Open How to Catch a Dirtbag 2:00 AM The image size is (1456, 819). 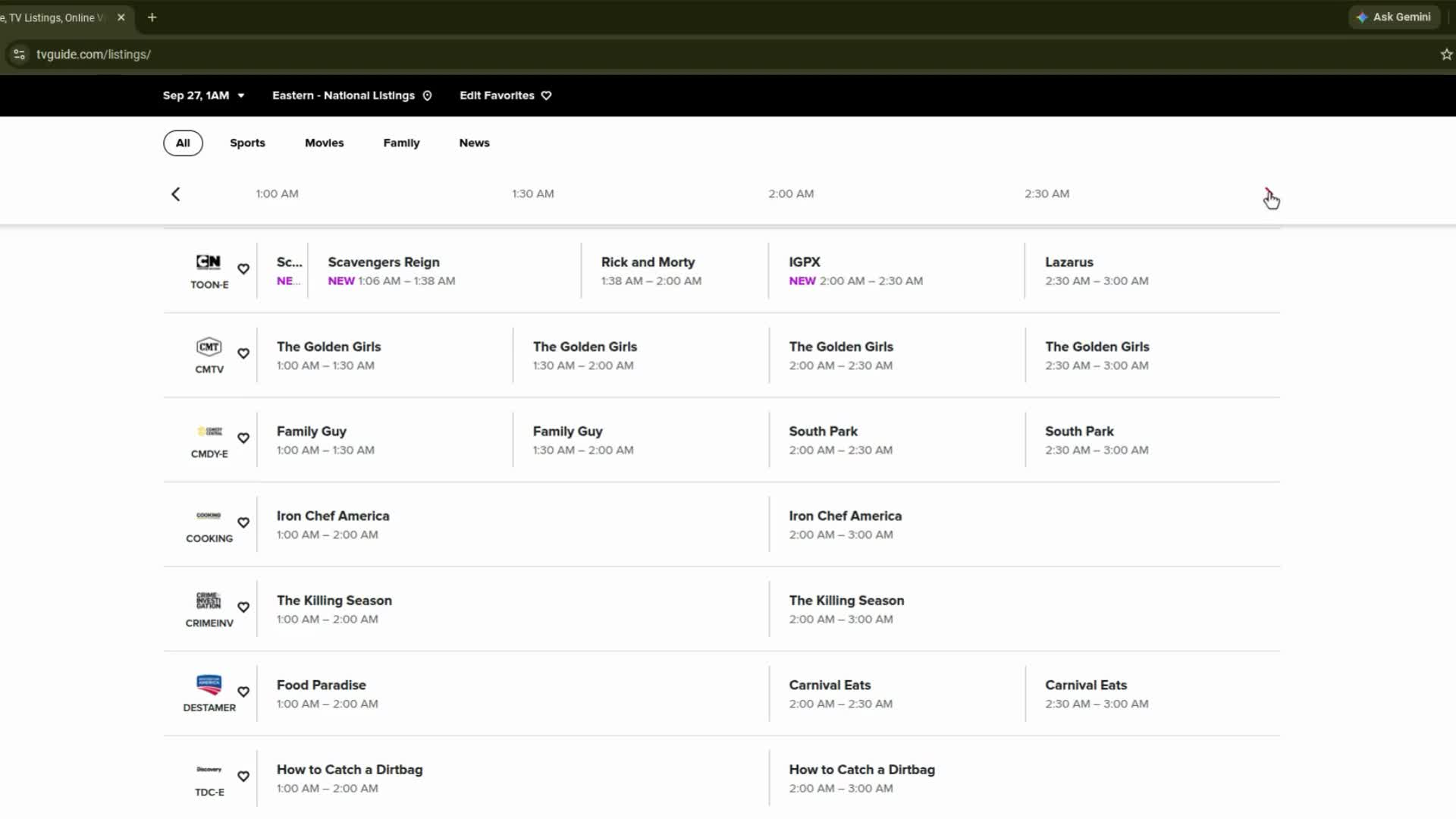[x=1025, y=778]
